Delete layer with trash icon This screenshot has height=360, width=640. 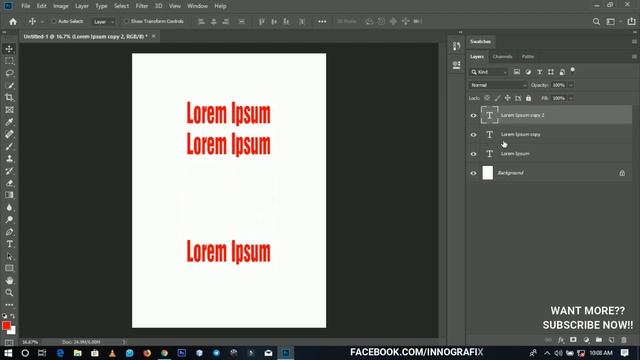[x=624, y=340]
